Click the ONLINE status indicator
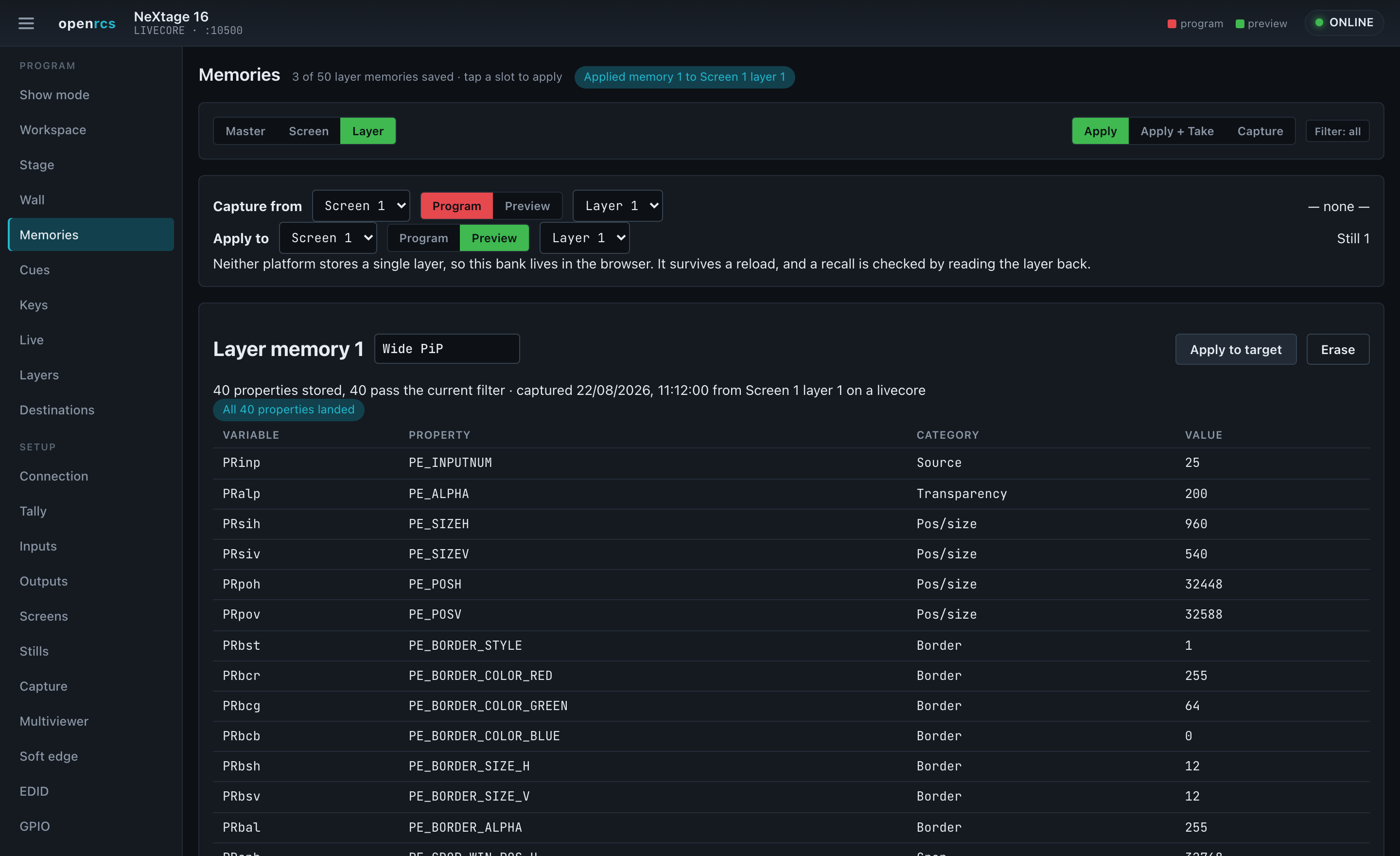Viewport: 1400px width, 856px height. coord(1344,22)
